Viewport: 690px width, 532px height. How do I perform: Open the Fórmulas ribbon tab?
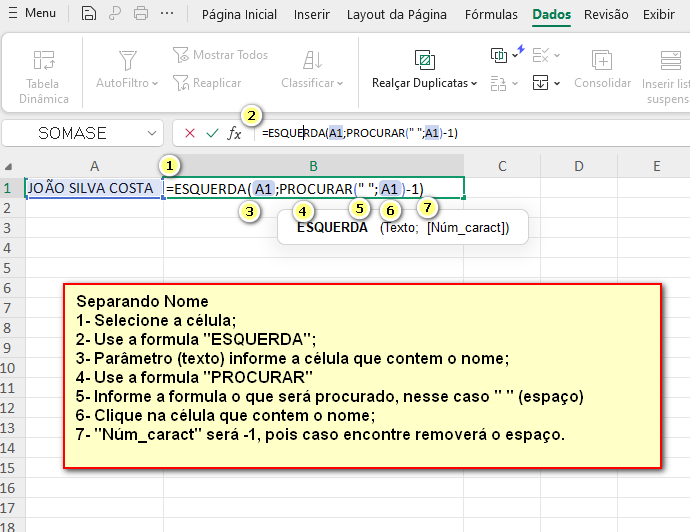(491, 15)
